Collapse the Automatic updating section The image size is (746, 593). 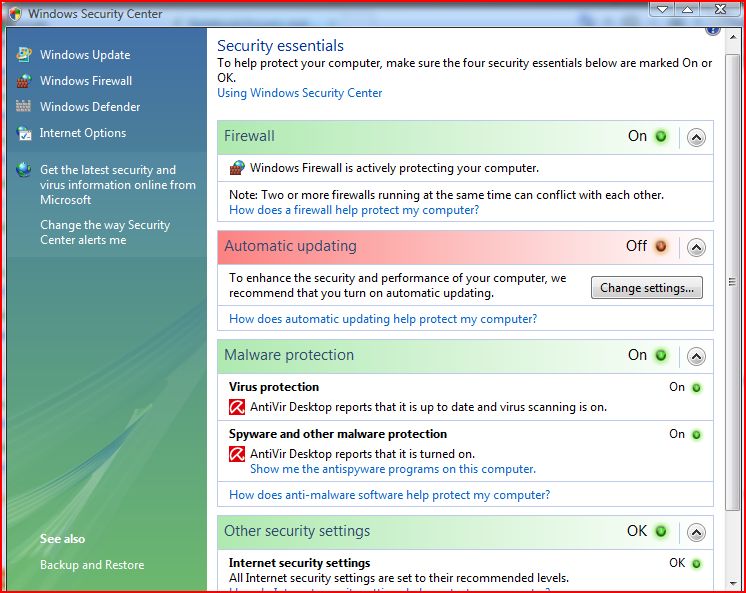tap(696, 247)
